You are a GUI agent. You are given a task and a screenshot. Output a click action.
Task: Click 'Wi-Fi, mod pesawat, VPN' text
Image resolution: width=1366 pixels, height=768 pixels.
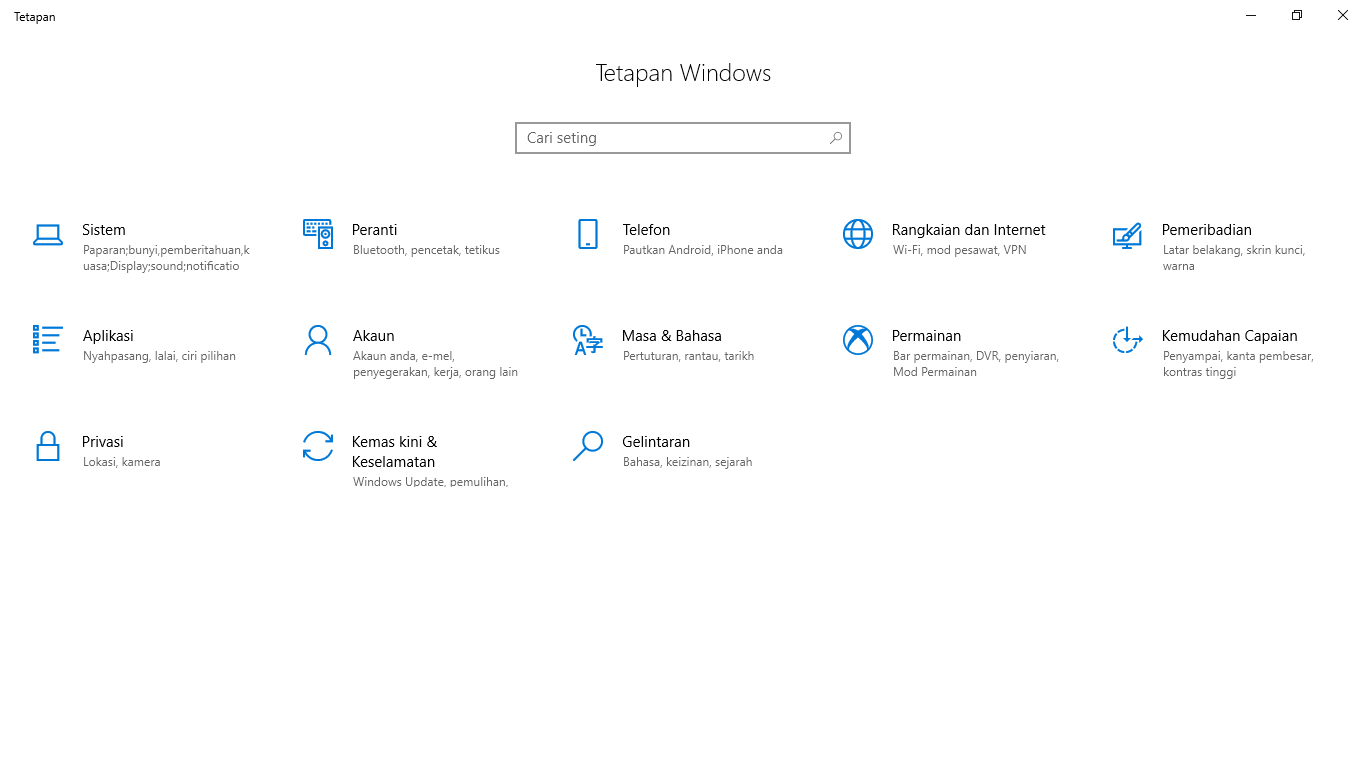point(960,250)
